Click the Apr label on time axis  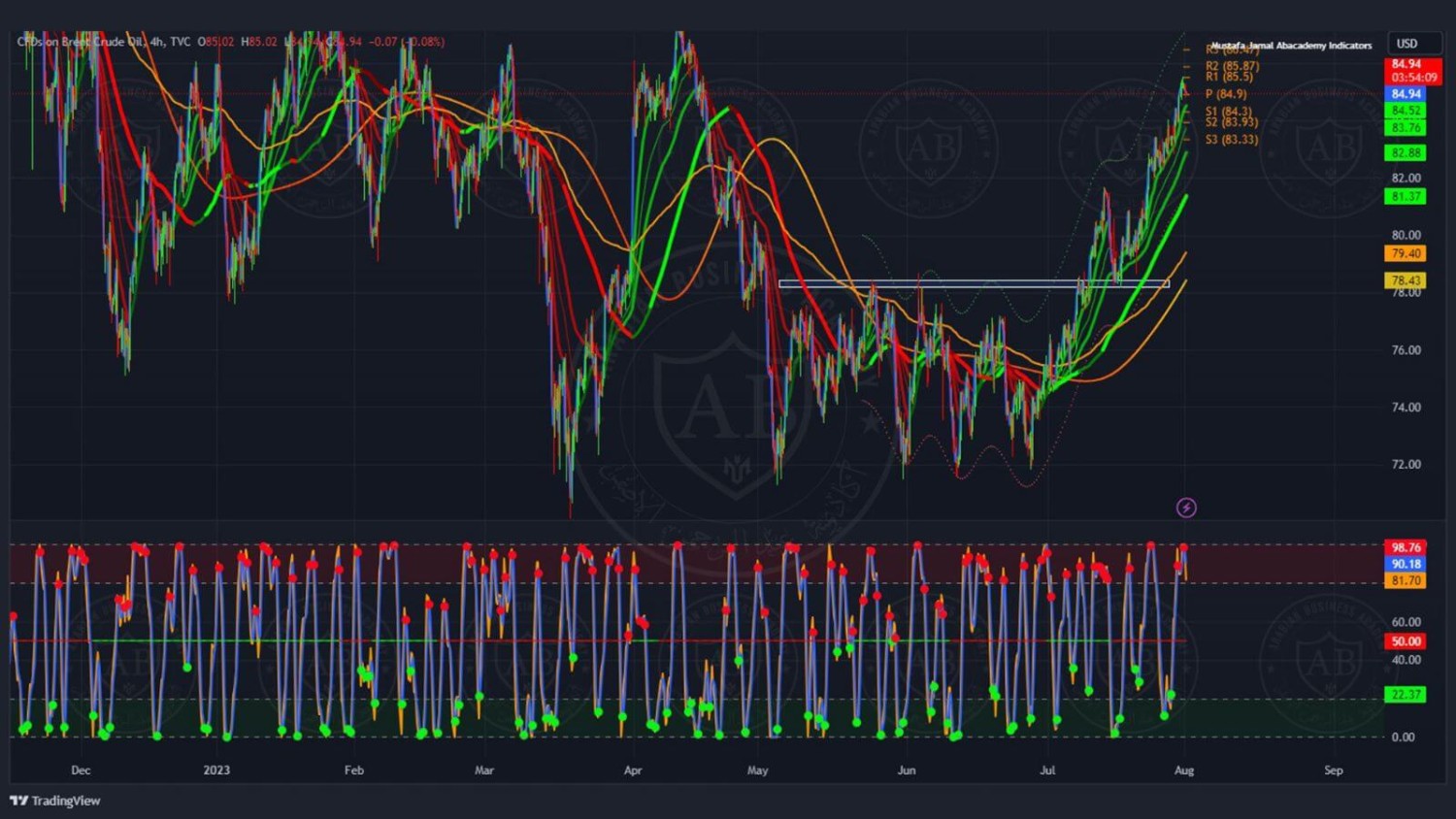633,770
